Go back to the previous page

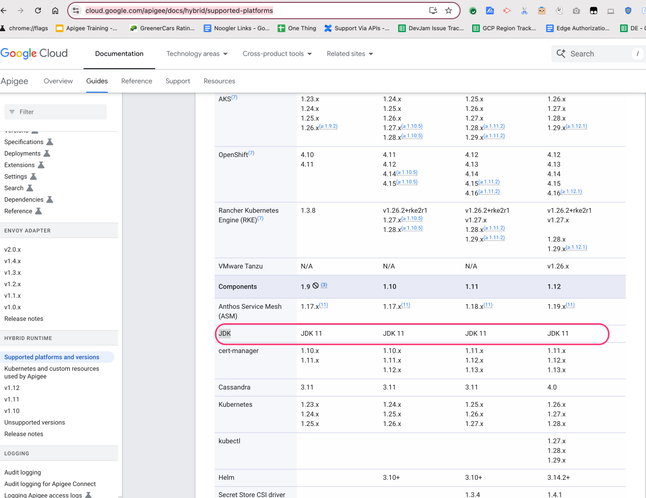4,11
